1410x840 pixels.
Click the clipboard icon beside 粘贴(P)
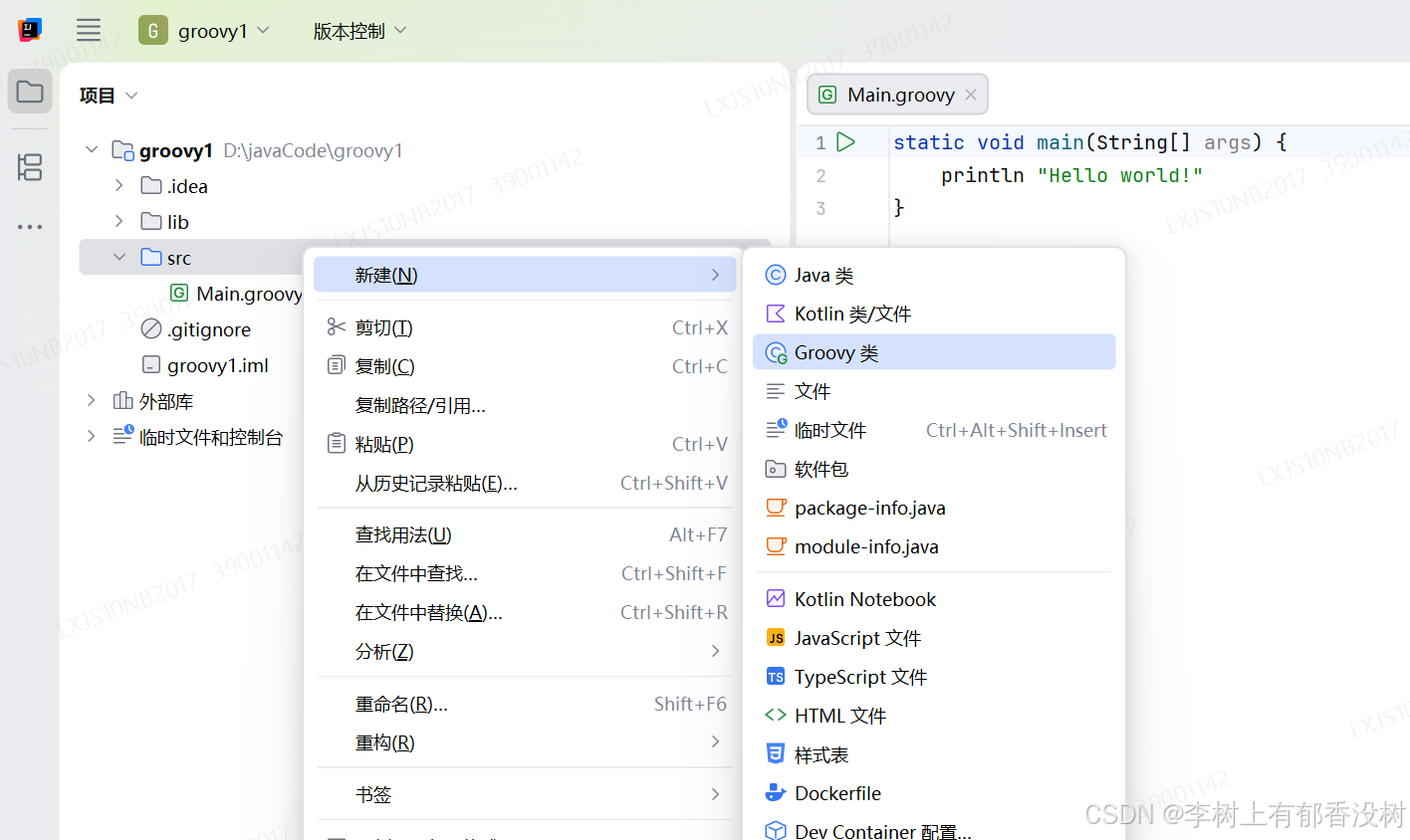pyautogui.click(x=337, y=444)
